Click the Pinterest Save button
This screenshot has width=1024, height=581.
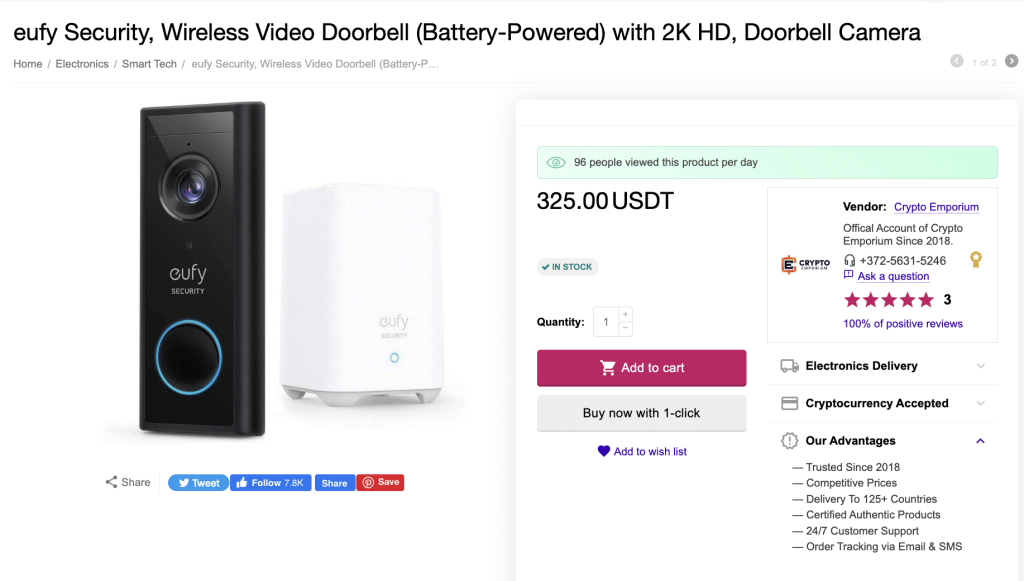380,482
